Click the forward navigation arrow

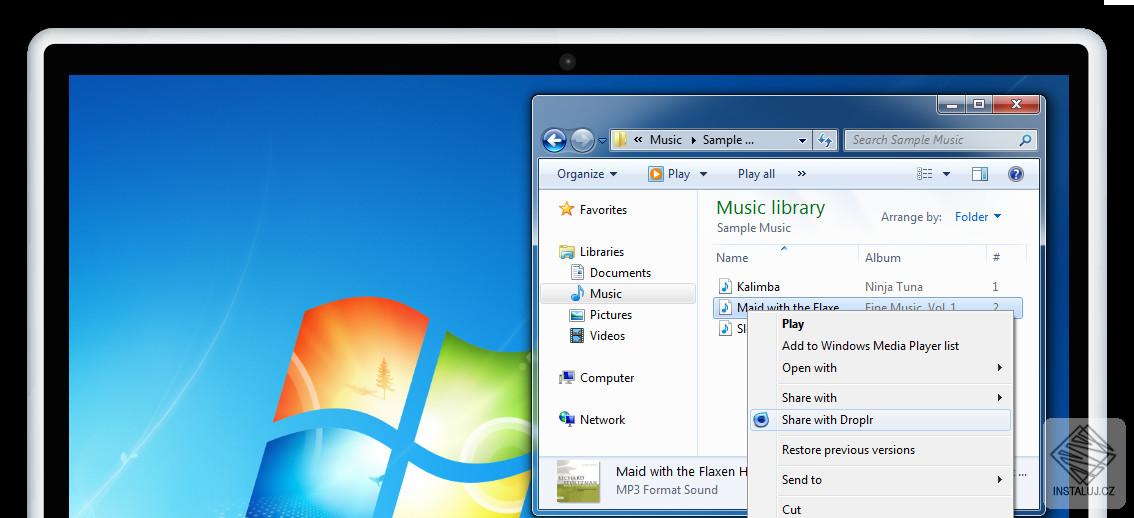tap(582, 140)
